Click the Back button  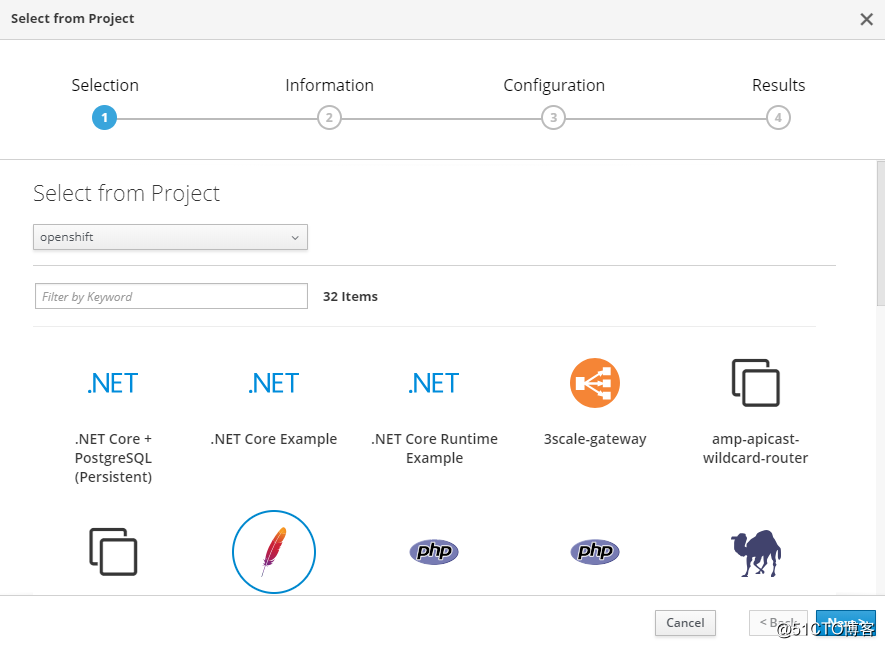778,623
